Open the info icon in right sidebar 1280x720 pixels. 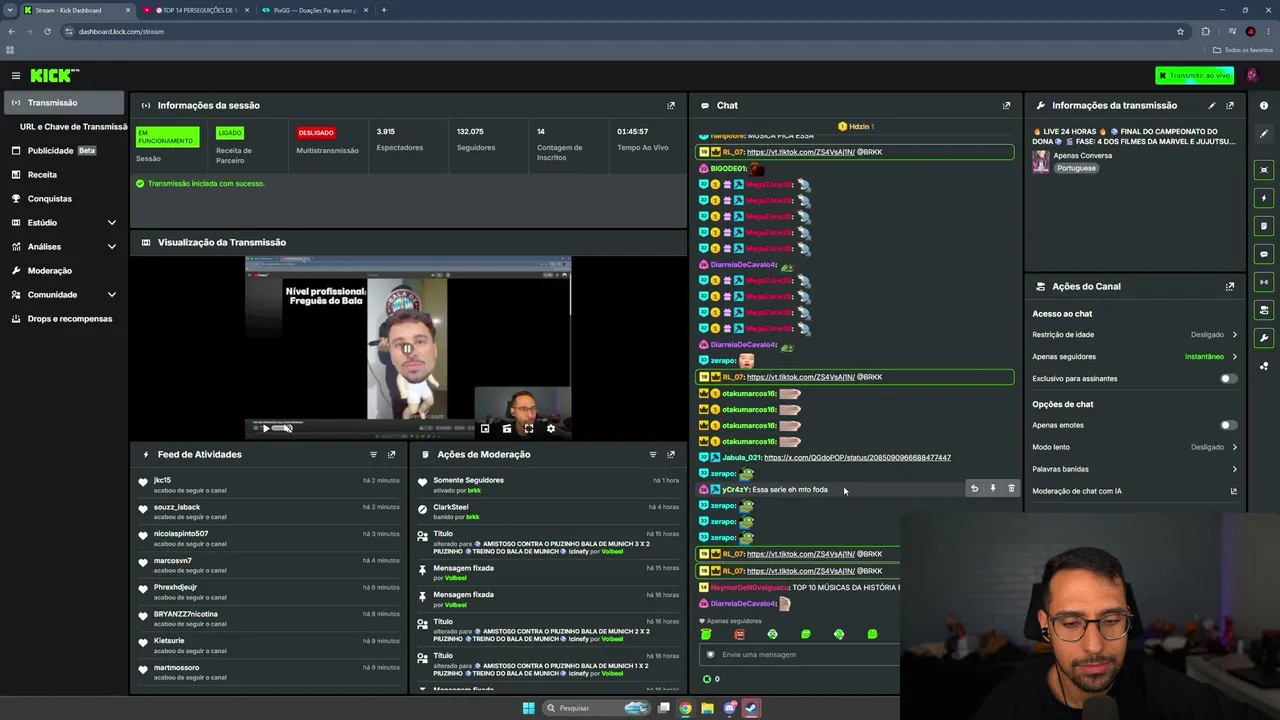click(x=1264, y=105)
